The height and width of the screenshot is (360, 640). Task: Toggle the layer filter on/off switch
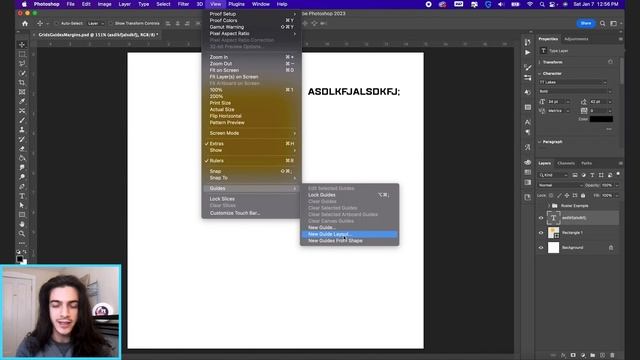(618, 174)
